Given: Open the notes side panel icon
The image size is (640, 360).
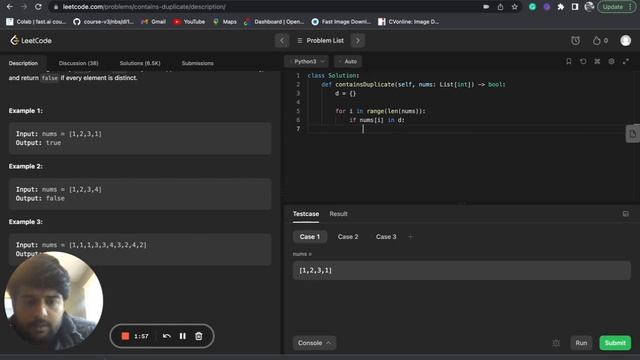Looking at the screenshot, I should click(633, 133).
